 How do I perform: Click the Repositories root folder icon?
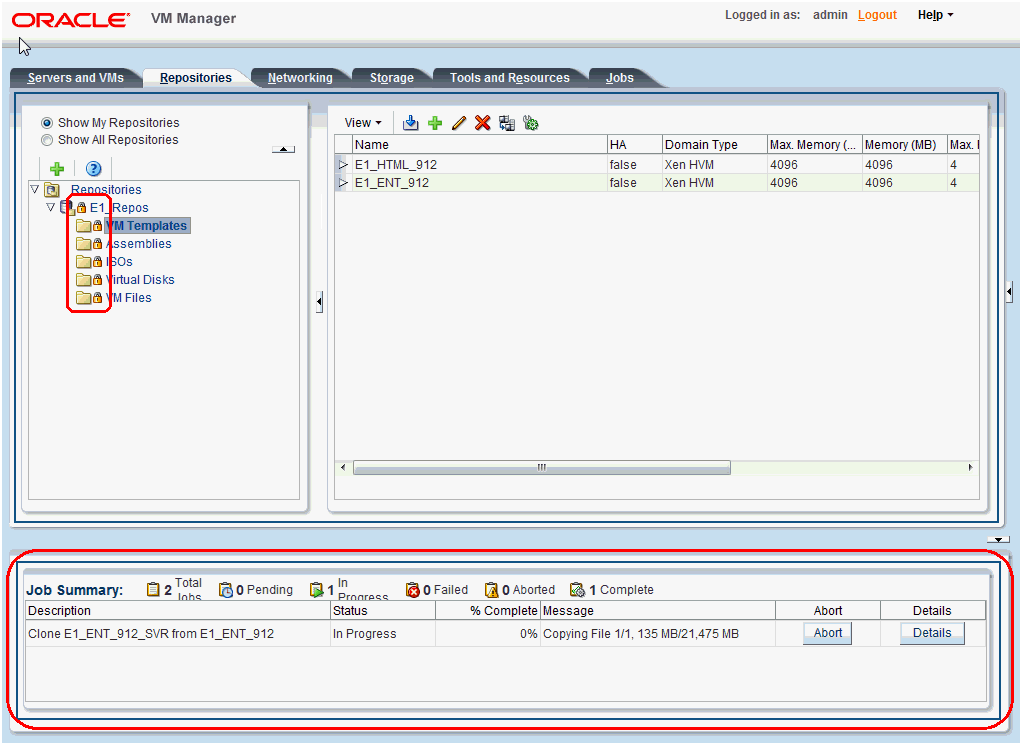tap(51, 190)
